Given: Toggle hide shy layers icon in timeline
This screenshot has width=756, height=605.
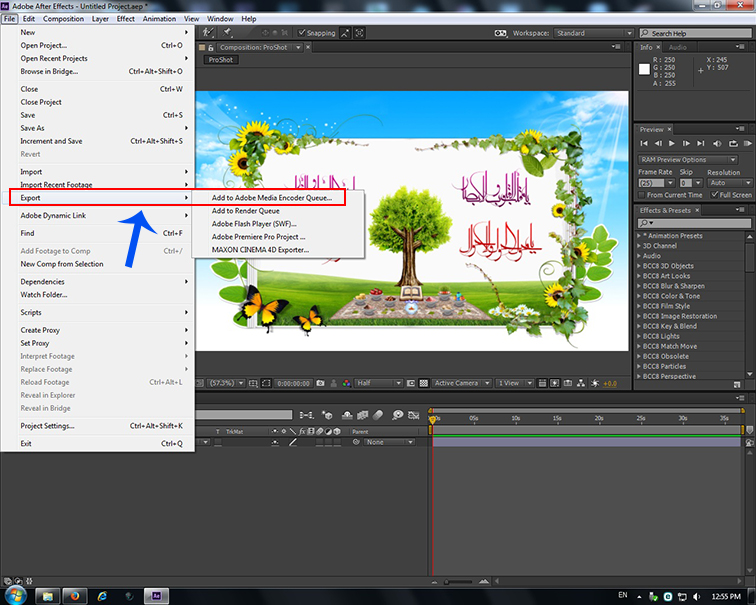Looking at the screenshot, I should 347,415.
